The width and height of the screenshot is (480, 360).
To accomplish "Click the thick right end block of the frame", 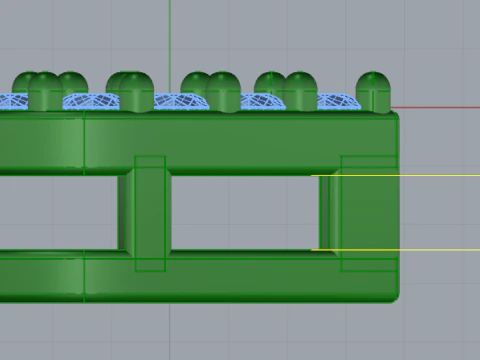I will [x=370, y=213].
